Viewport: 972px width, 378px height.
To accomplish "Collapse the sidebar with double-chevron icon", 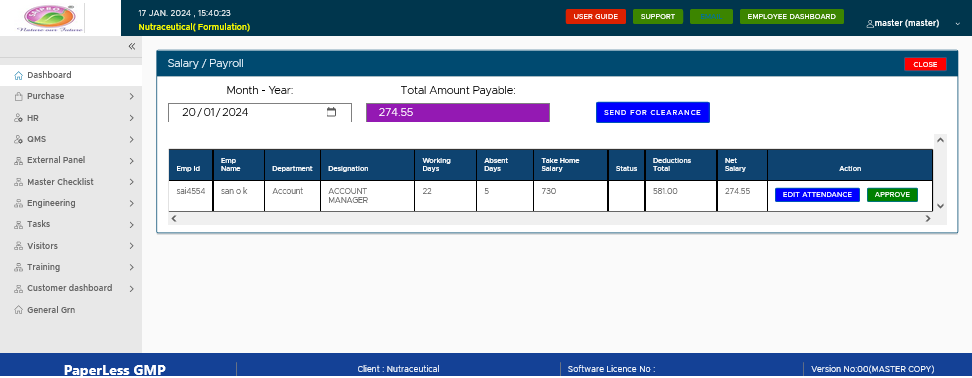I will (x=131, y=46).
